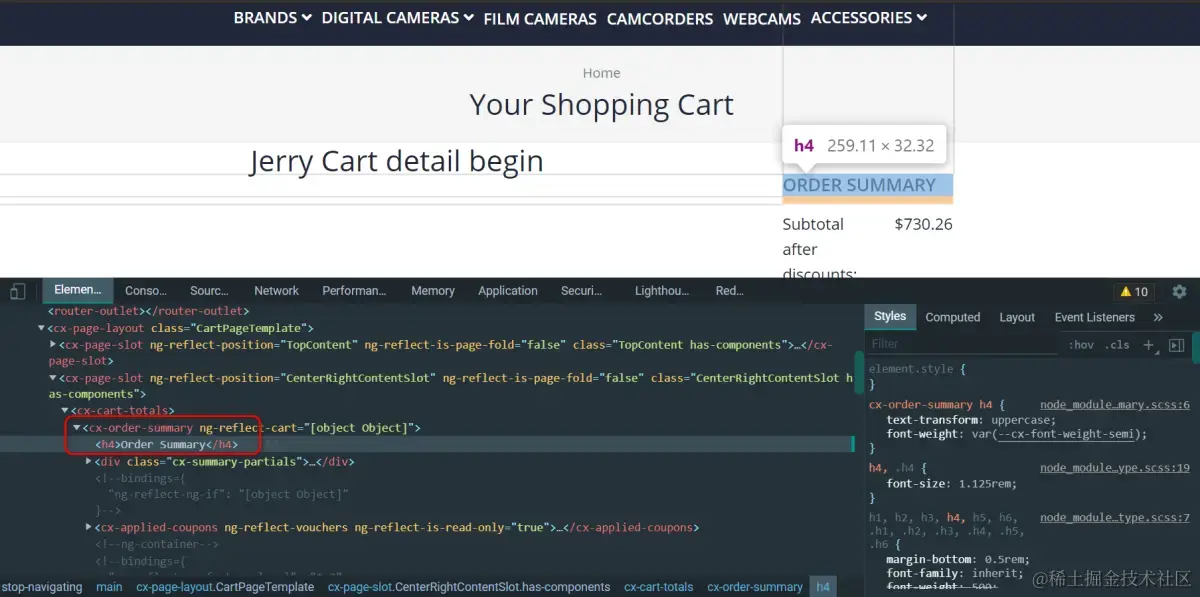The image size is (1200, 597).
Task: Open node_module…type.scss:7 source link
Action: pos(1115,518)
